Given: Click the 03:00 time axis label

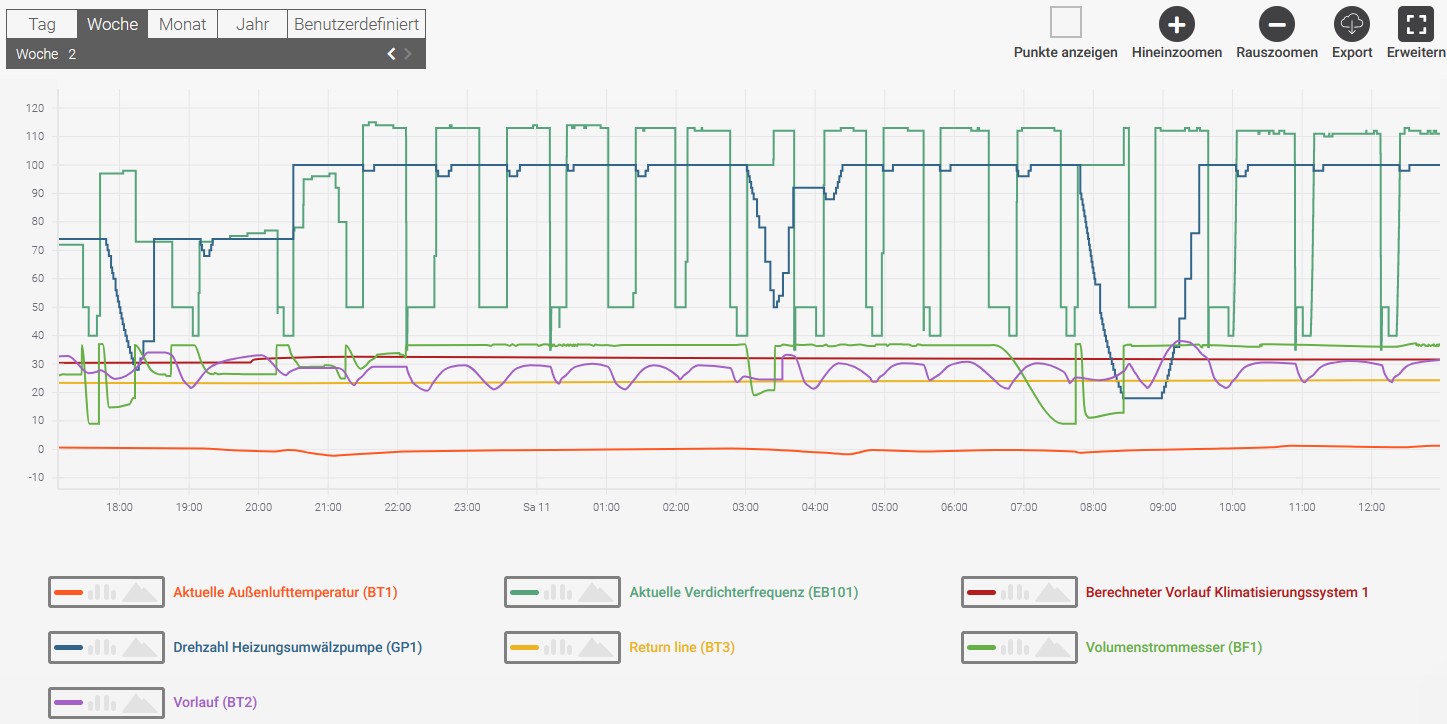Looking at the screenshot, I should [745, 507].
